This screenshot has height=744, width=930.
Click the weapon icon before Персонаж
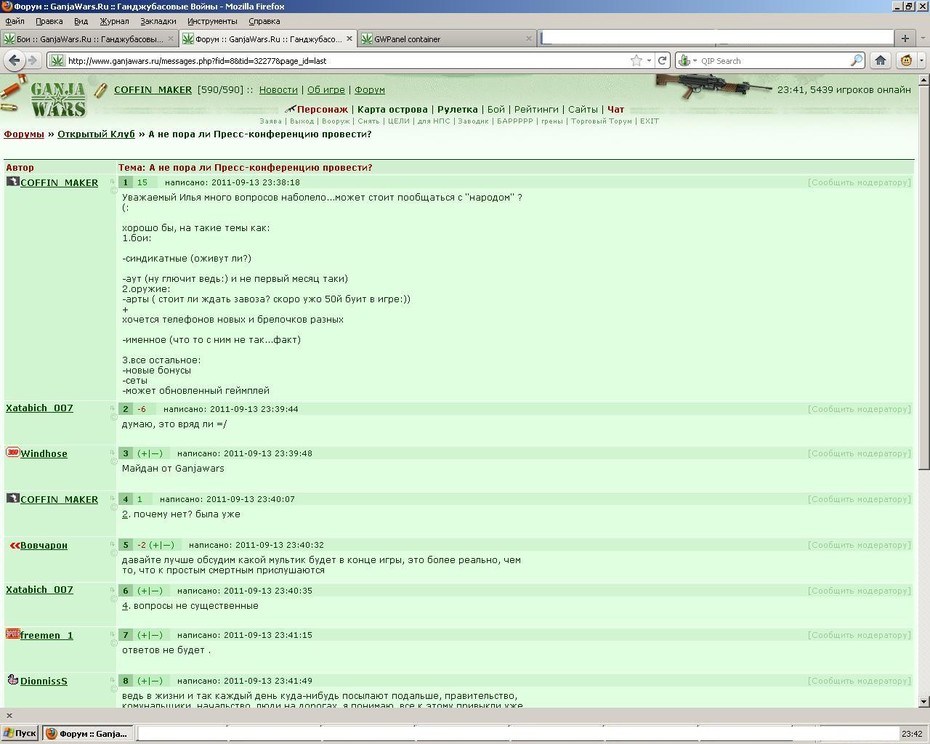(290, 109)
